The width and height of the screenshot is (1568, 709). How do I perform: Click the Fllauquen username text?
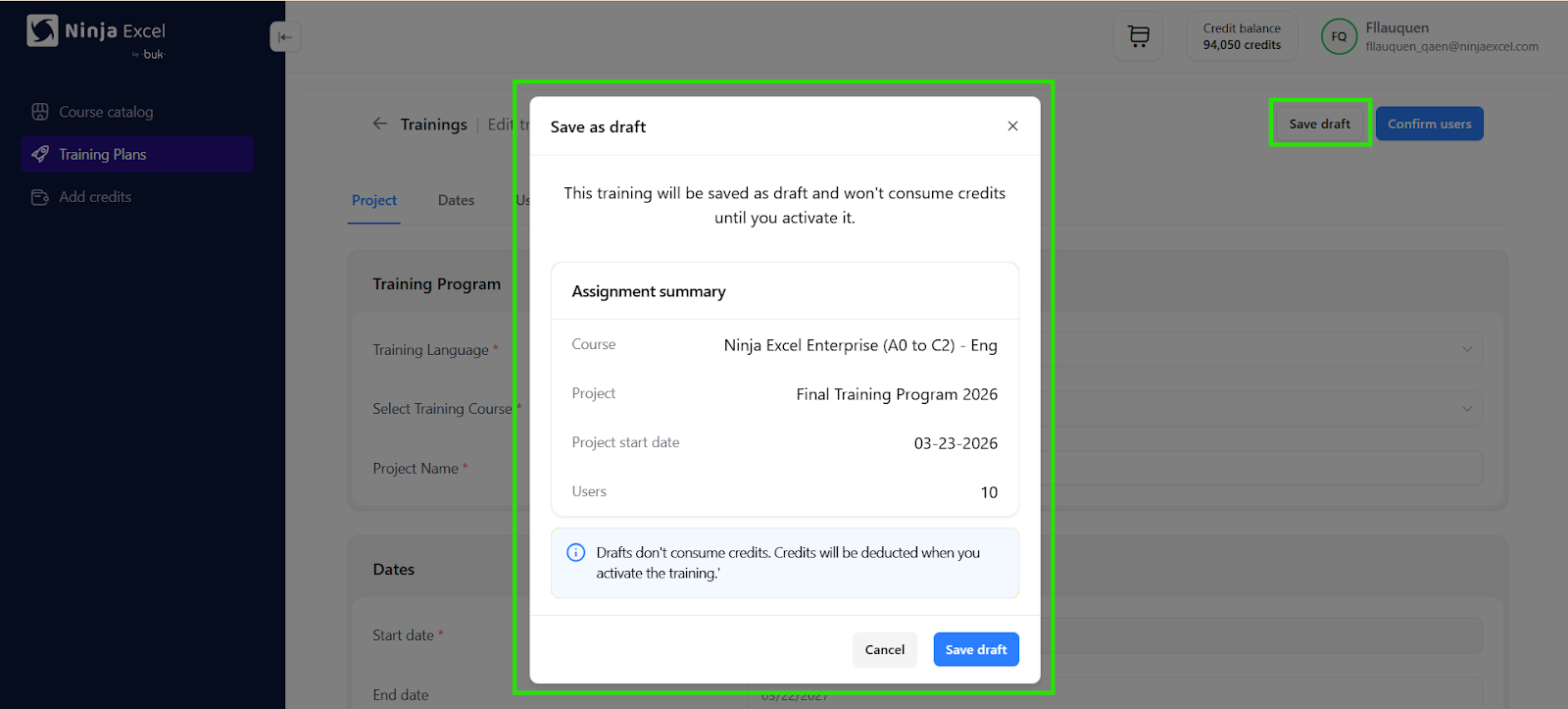[1396, 27]
